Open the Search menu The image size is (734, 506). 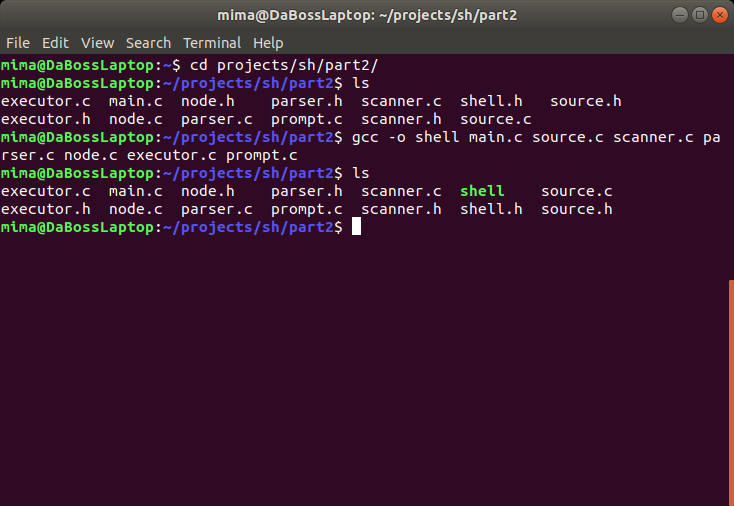148,43
